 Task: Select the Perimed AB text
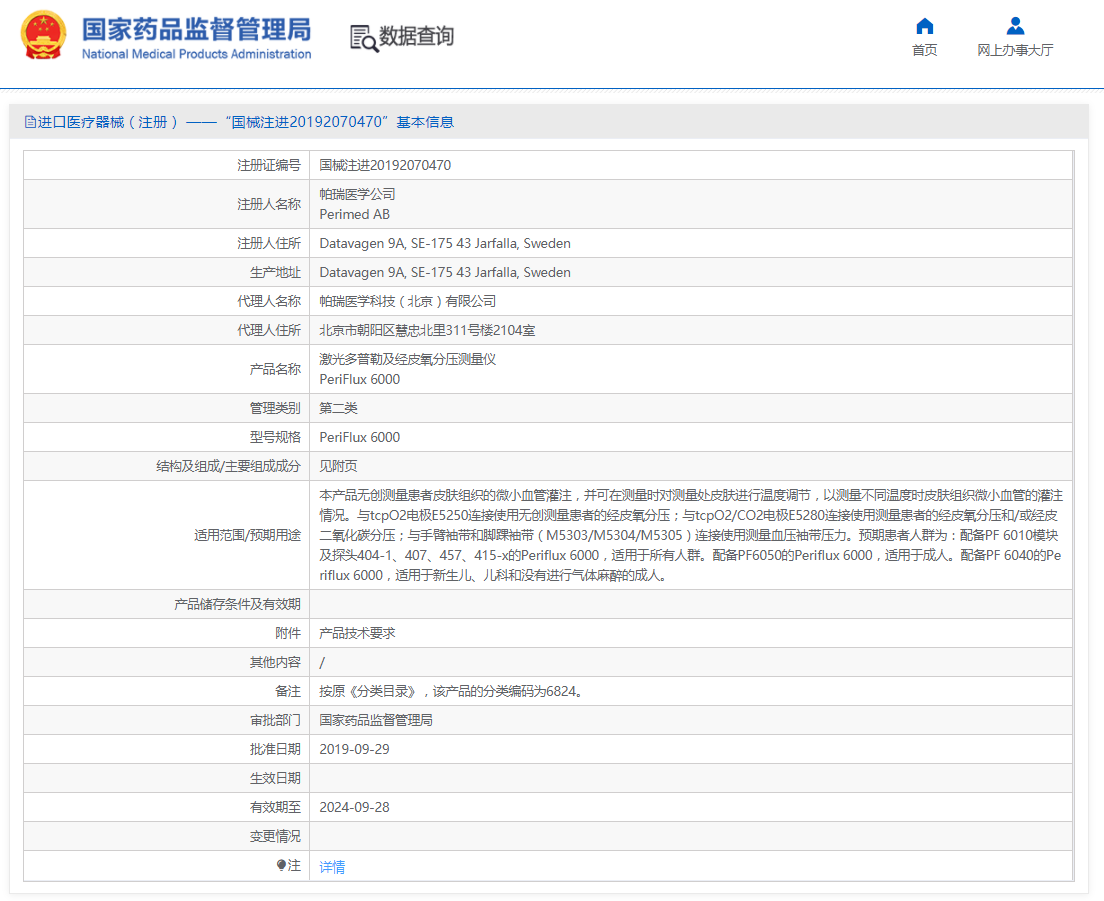pyautogui.click(x=354, y=215)
